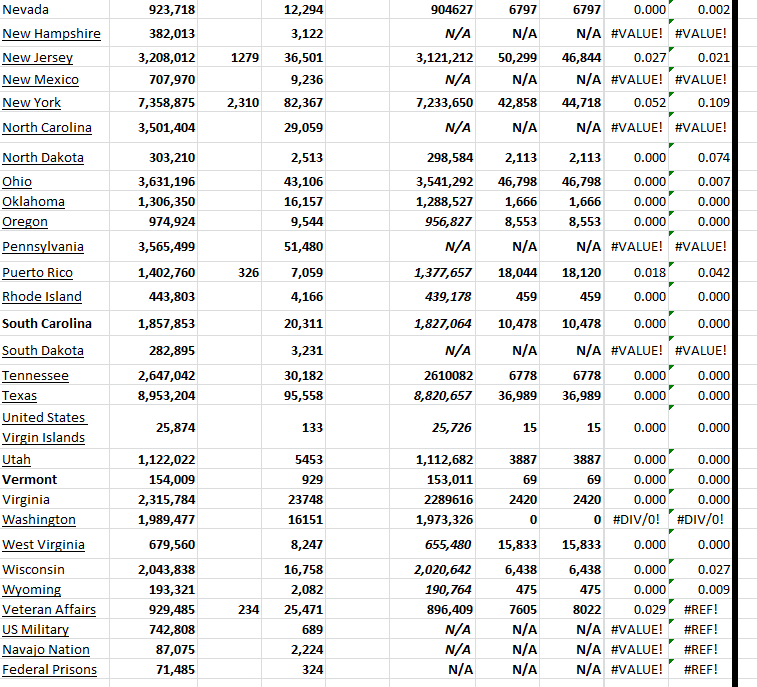Screen dimensions: 757x687
Task: Select the 0.109 cell
Action: [x=701, y=103]
